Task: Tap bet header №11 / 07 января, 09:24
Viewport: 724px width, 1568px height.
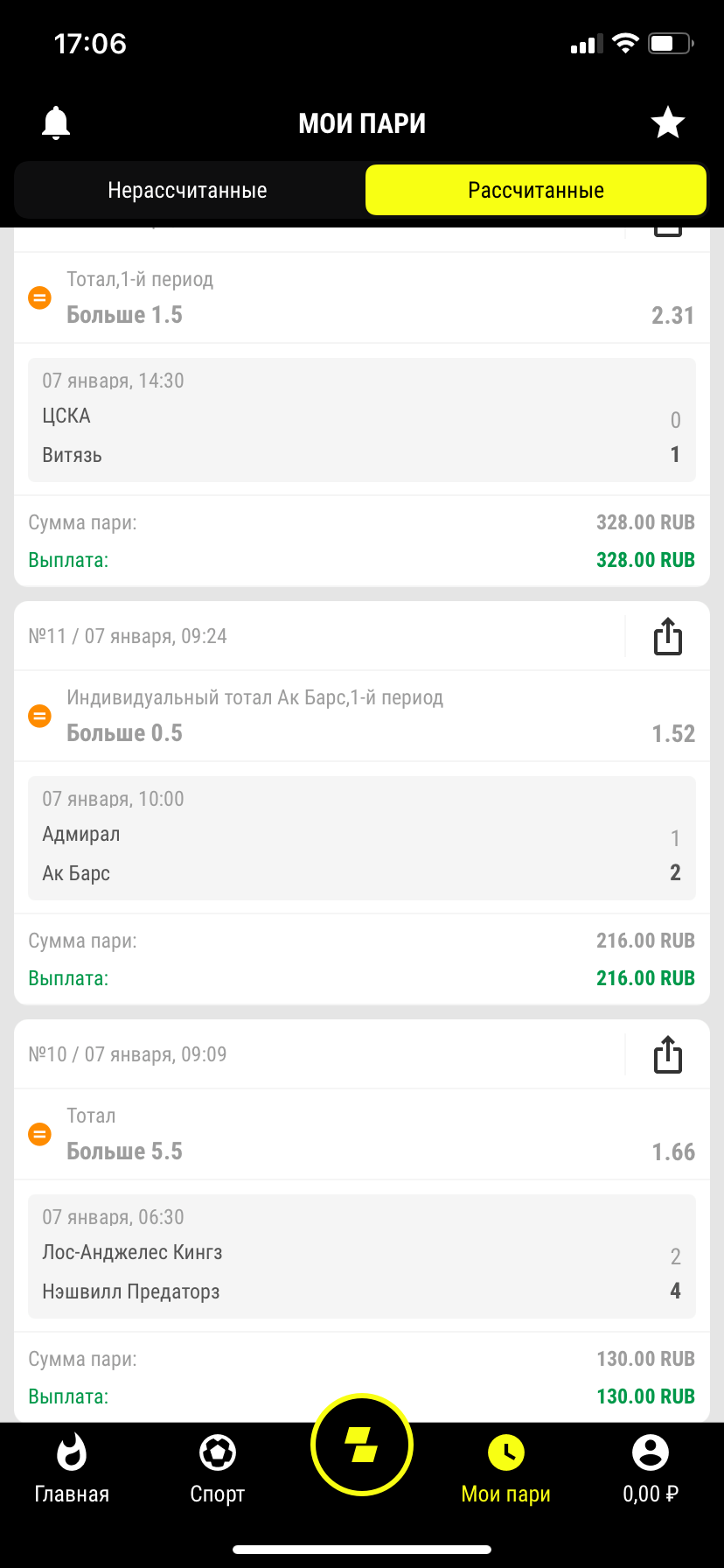Action: click(128, 637)
